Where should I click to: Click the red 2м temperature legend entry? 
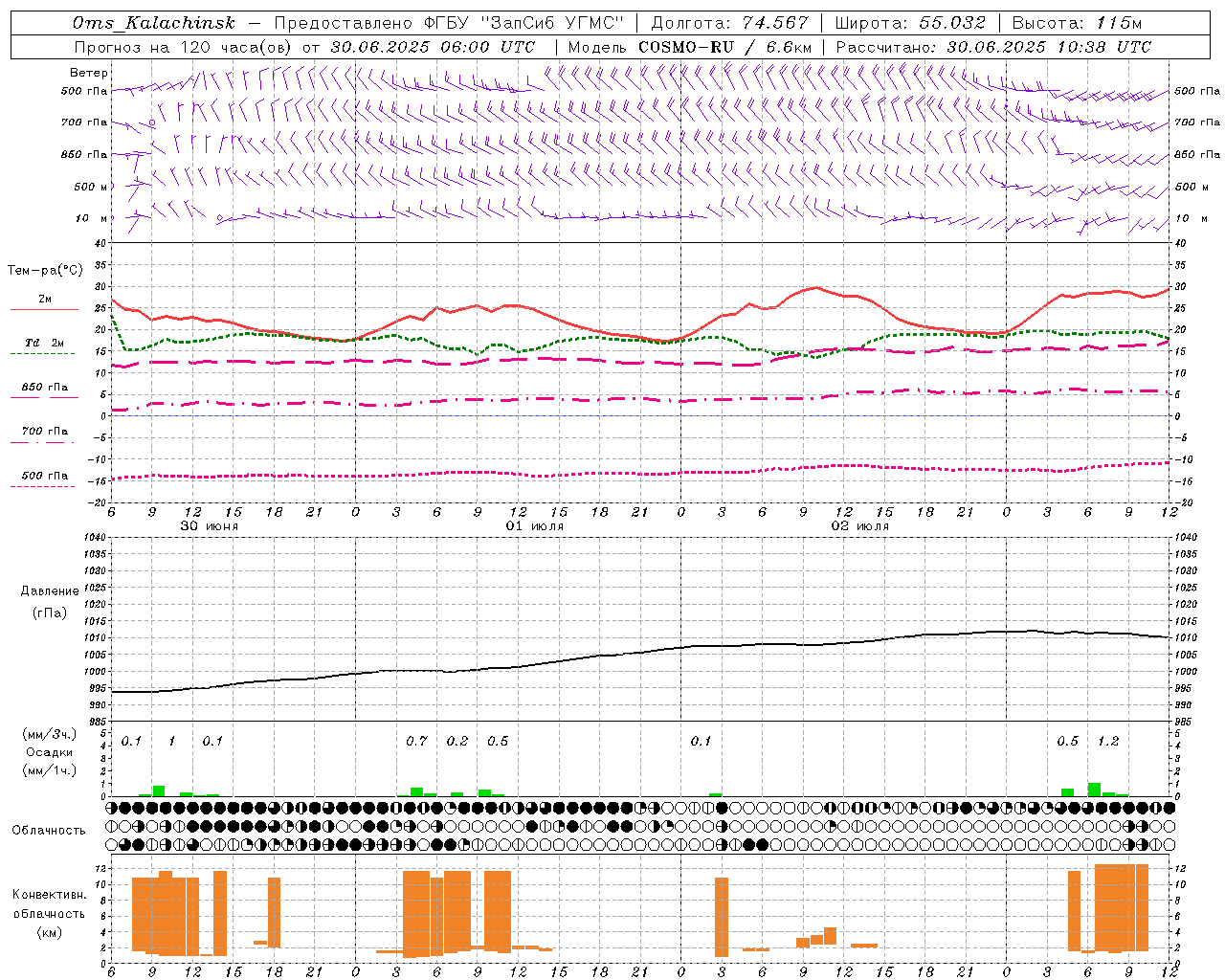pos(45,300)
